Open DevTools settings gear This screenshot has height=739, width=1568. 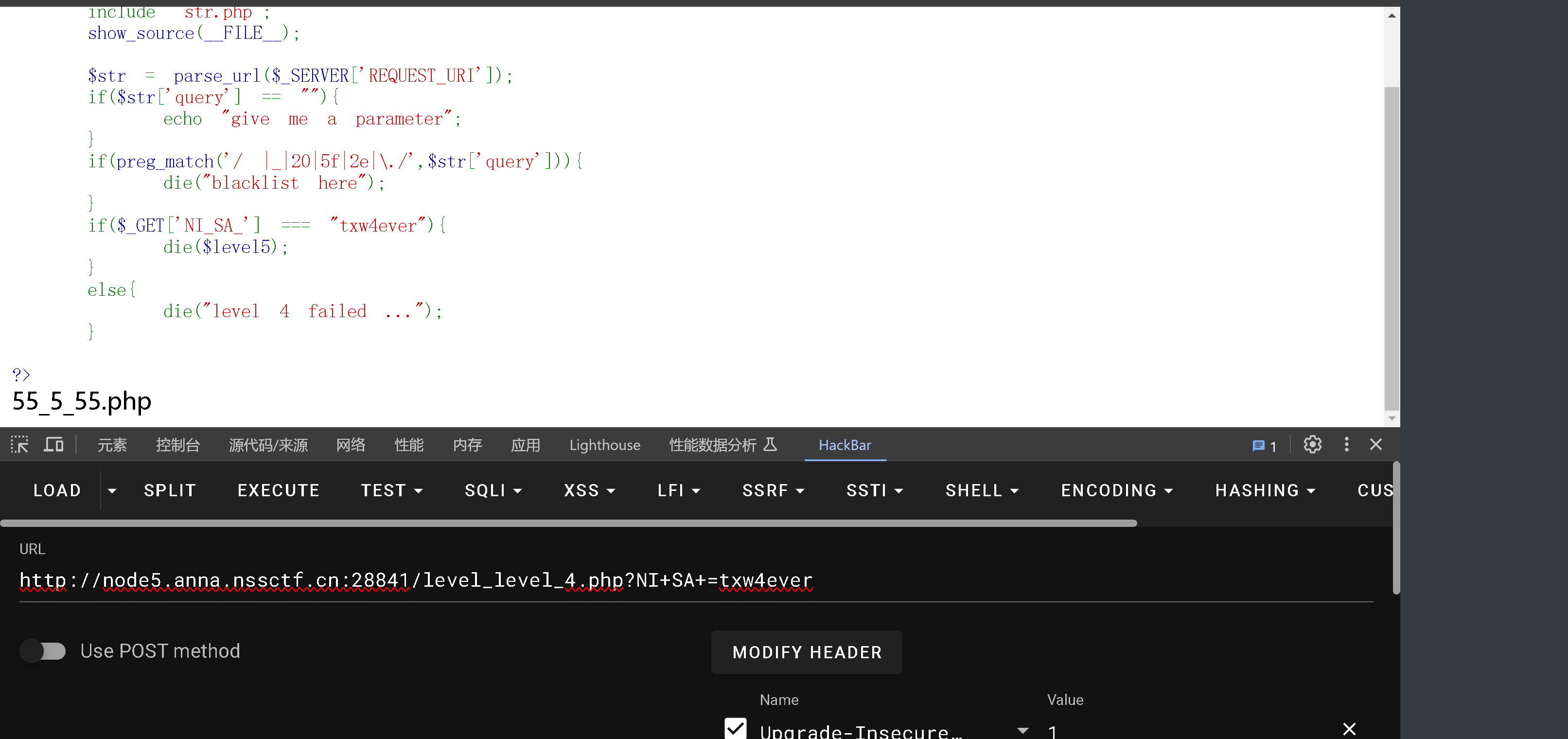1312,444
